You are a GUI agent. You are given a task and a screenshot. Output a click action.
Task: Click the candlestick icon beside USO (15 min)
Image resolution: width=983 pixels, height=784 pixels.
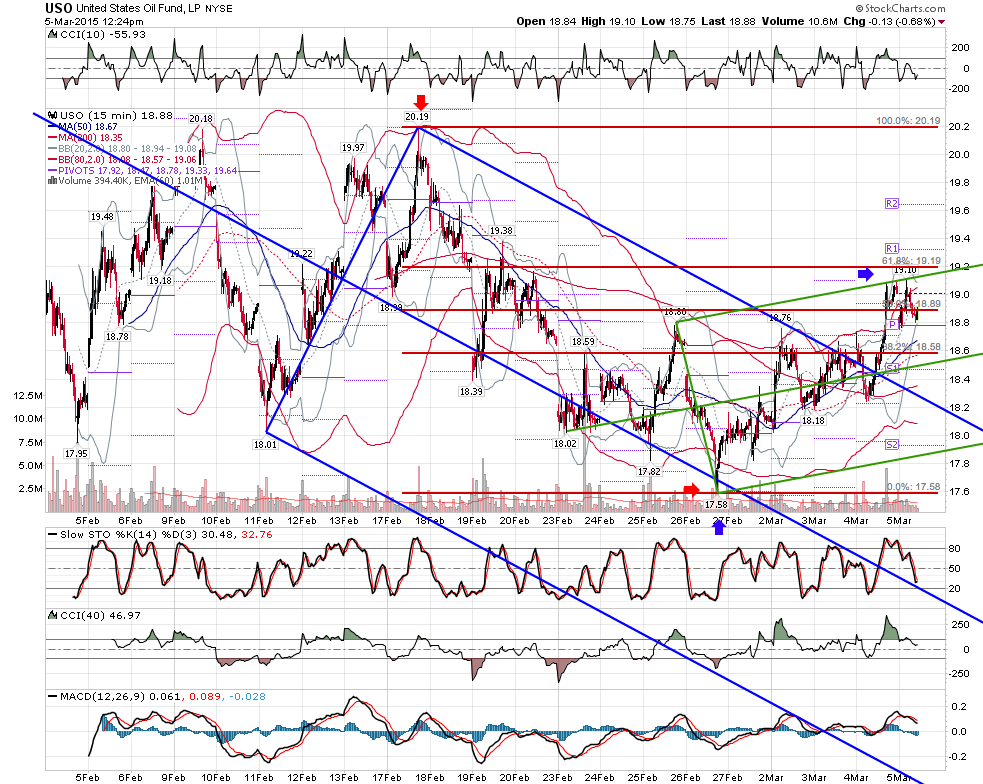click(53, 115)
